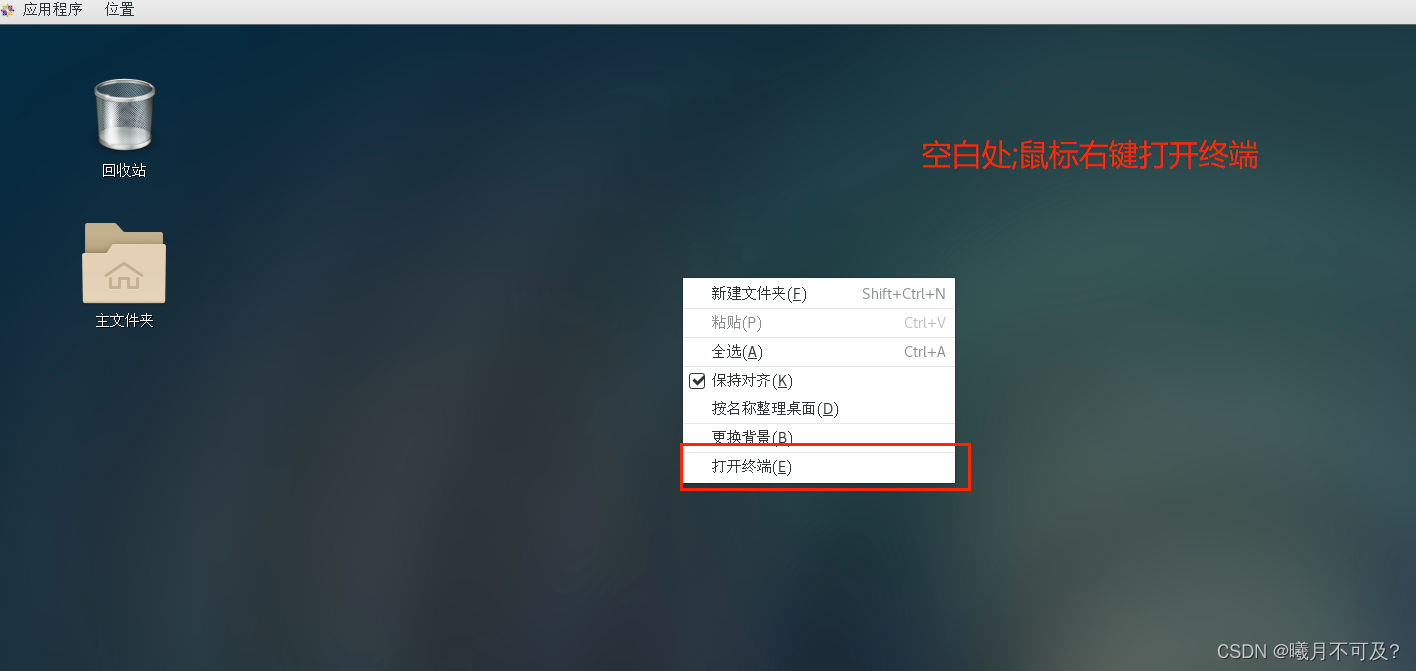Click the Recycle Bin (回收站) trash can icon
Viewport: 1416px width, 671px height.
coord(124,115)
